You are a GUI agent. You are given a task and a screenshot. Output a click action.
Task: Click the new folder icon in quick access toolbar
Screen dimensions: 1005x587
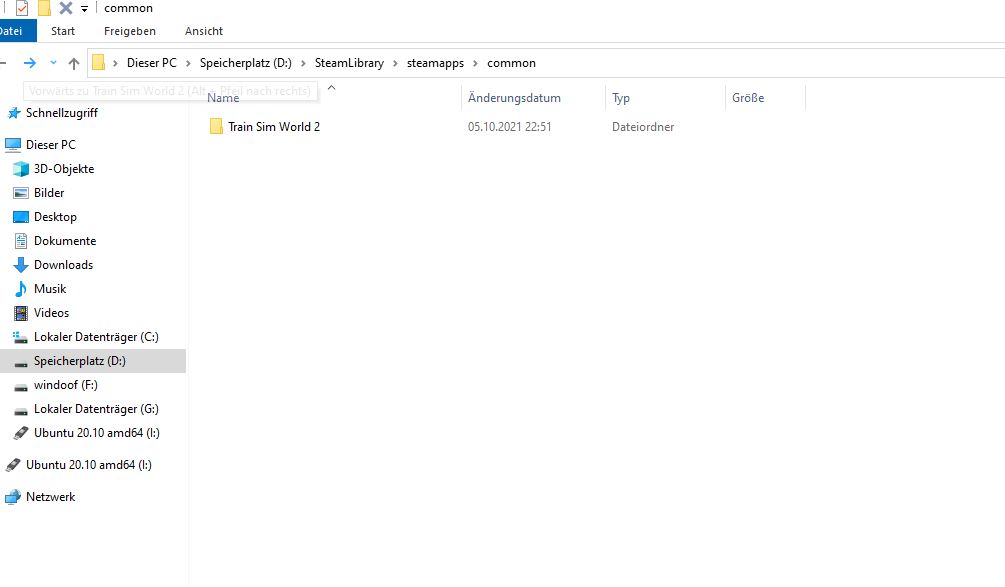[44, 8]
